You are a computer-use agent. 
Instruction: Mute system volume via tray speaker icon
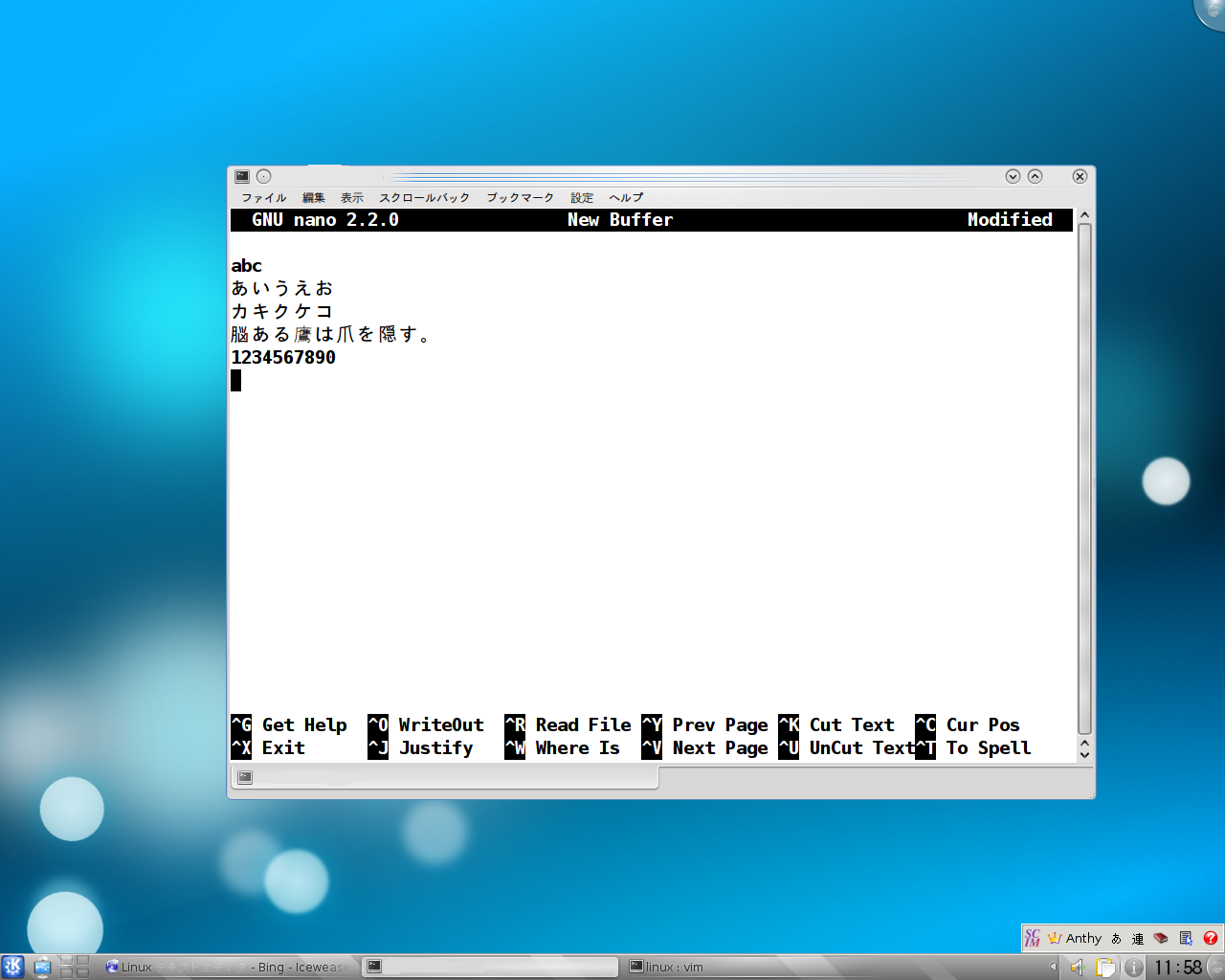[x=1077, y=968]
